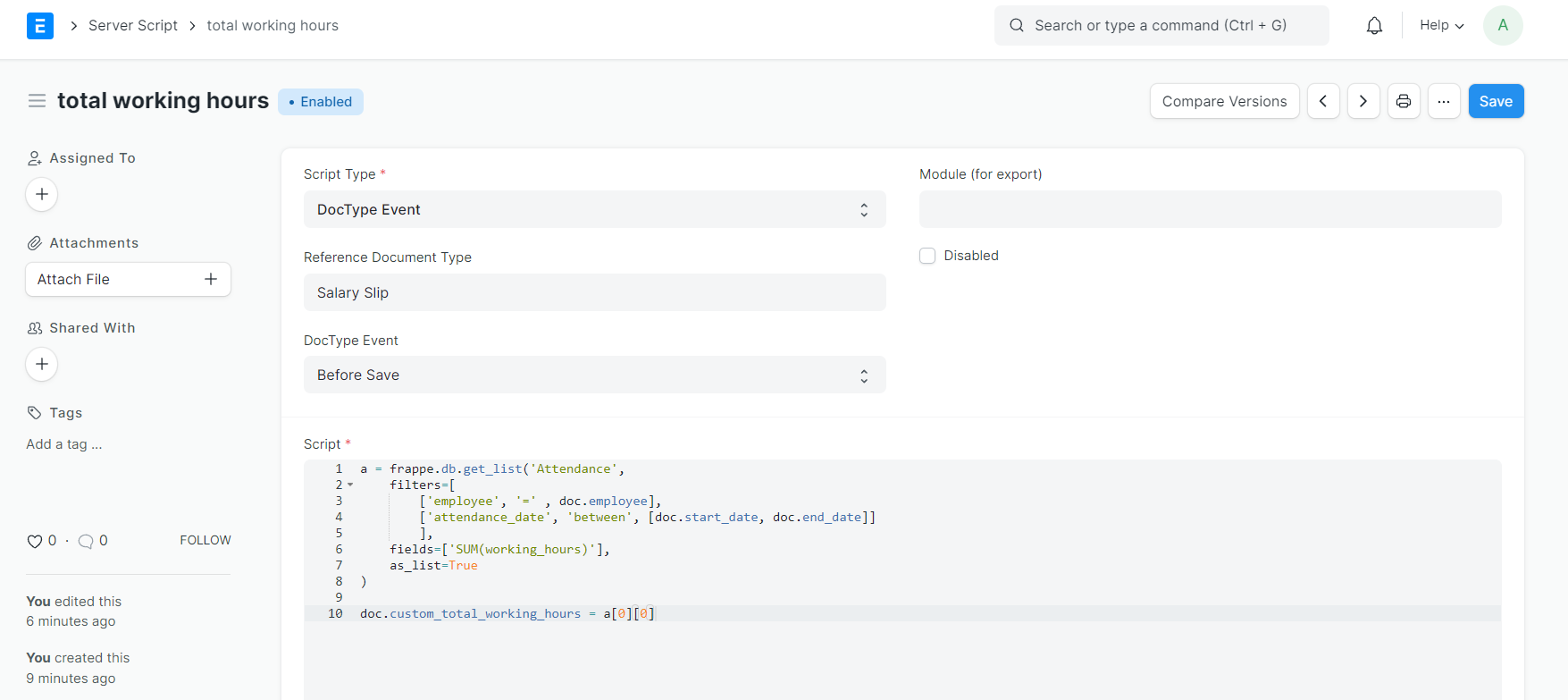This screenshot has height=700, width=1568.
Task: Click Reference Document Type field
Action: (x=595, y=292)
